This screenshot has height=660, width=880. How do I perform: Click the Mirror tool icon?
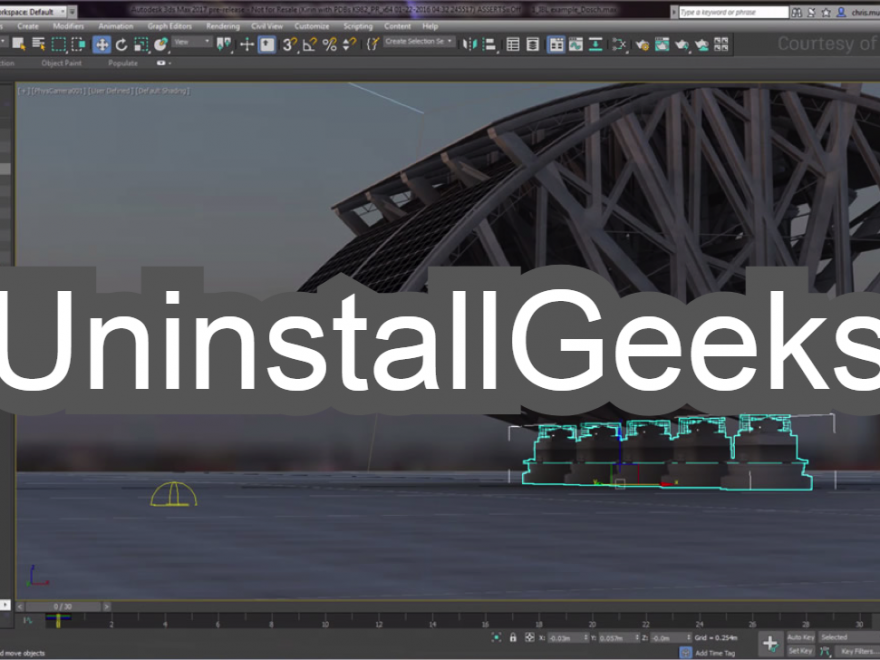[470, 44]
